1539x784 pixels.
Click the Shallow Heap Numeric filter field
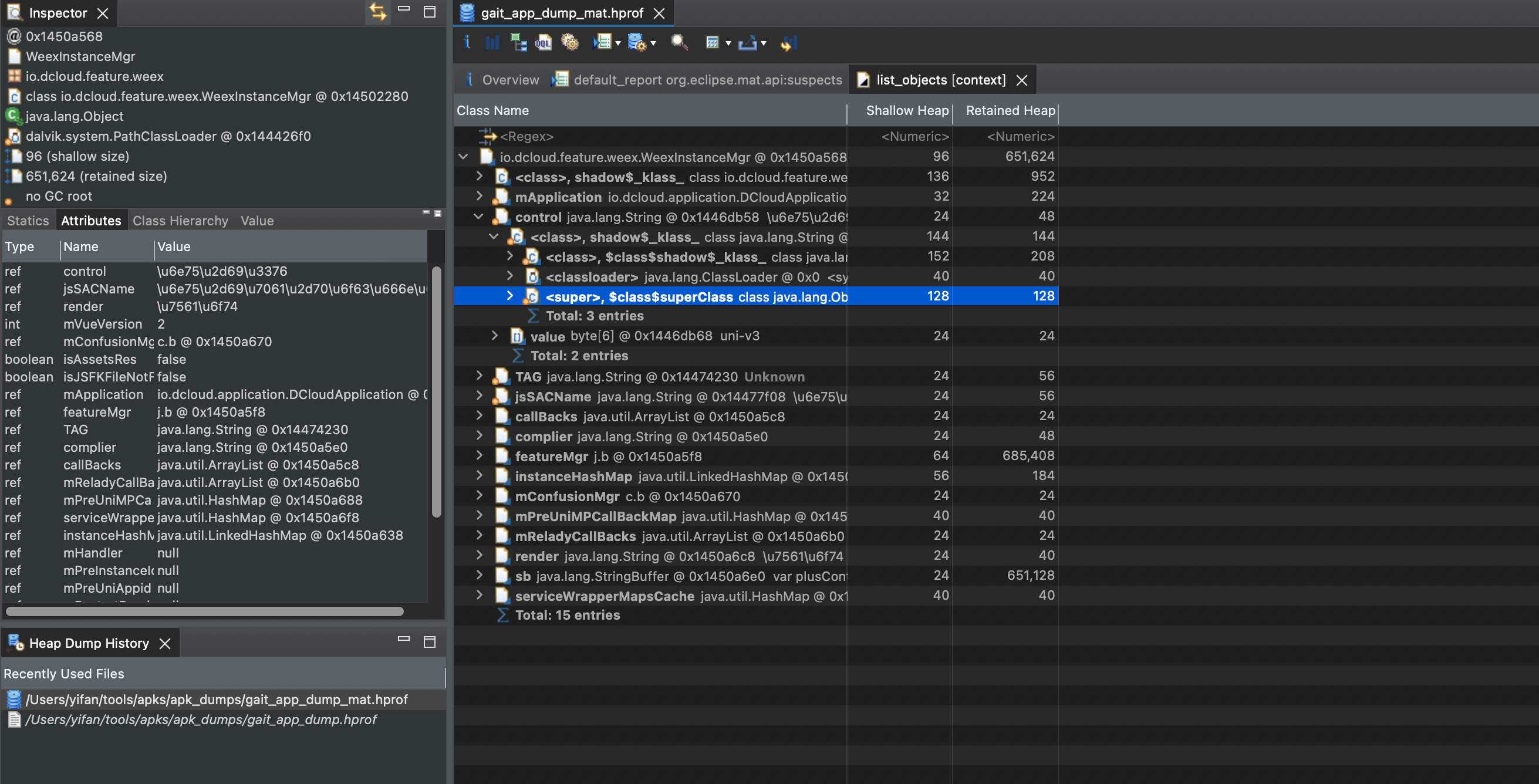tap(900, 136)
